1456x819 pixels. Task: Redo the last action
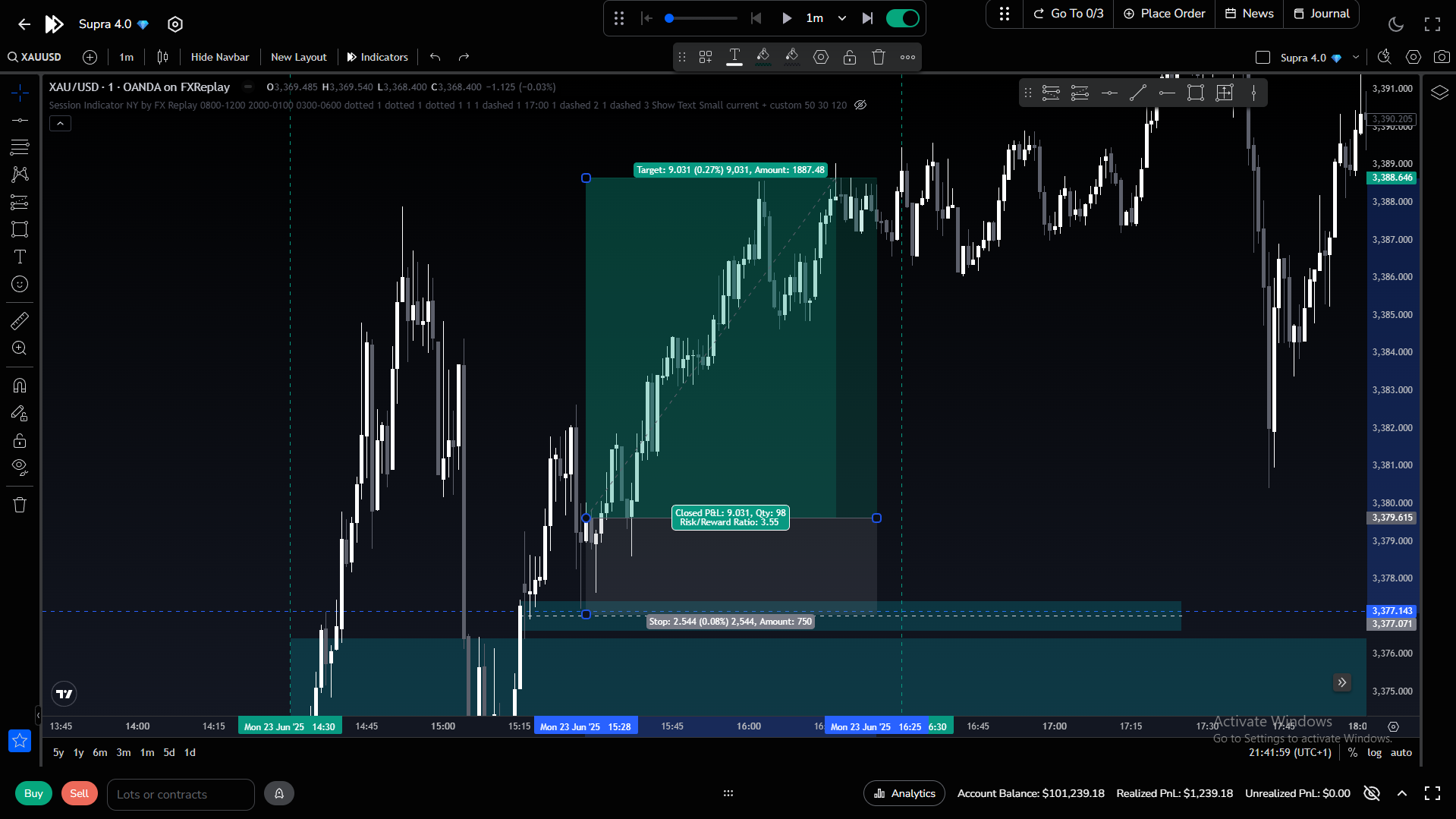(464, 57)
